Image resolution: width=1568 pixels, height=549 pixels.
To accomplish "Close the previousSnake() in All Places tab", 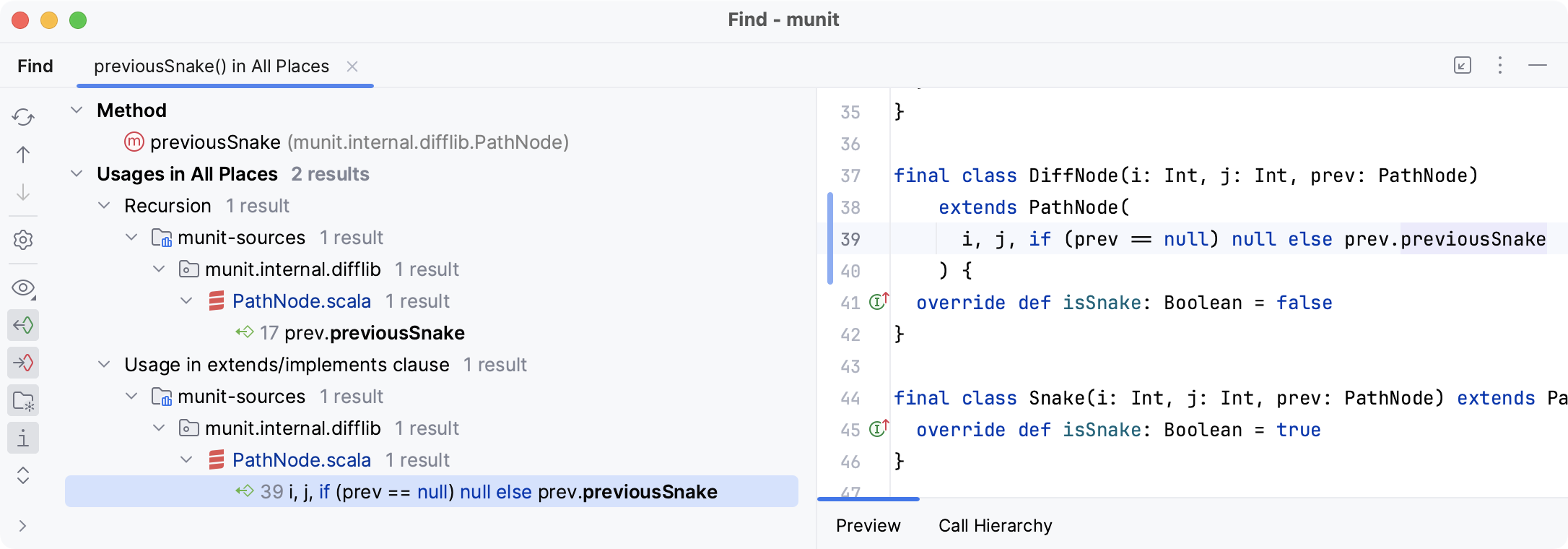I will click(x=352, y=66).
